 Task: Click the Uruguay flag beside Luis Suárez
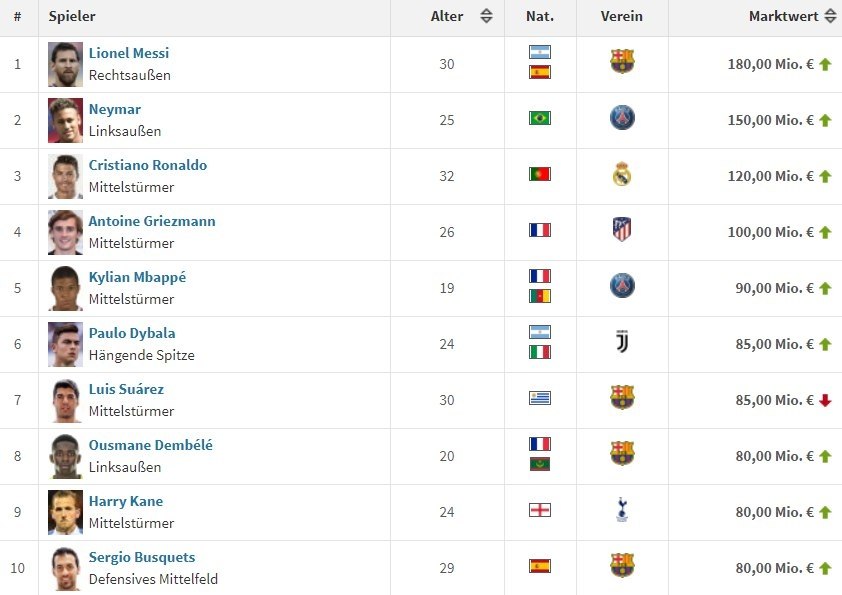pyautogui.click(x=540, y=398)
